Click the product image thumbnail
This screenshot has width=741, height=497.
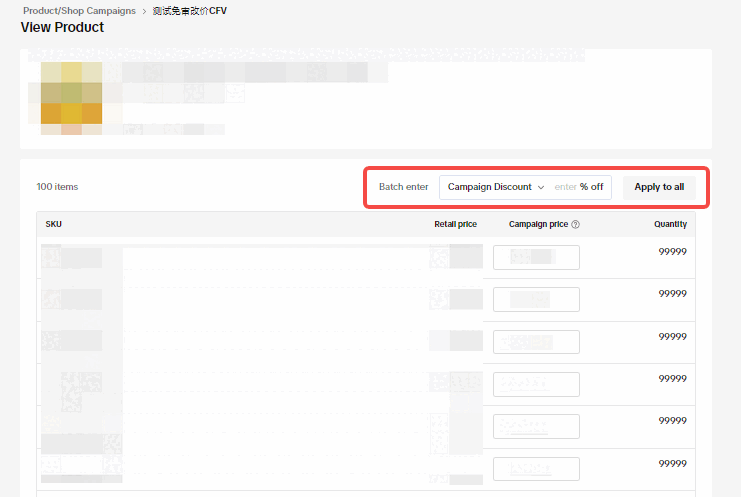(71, 97)
